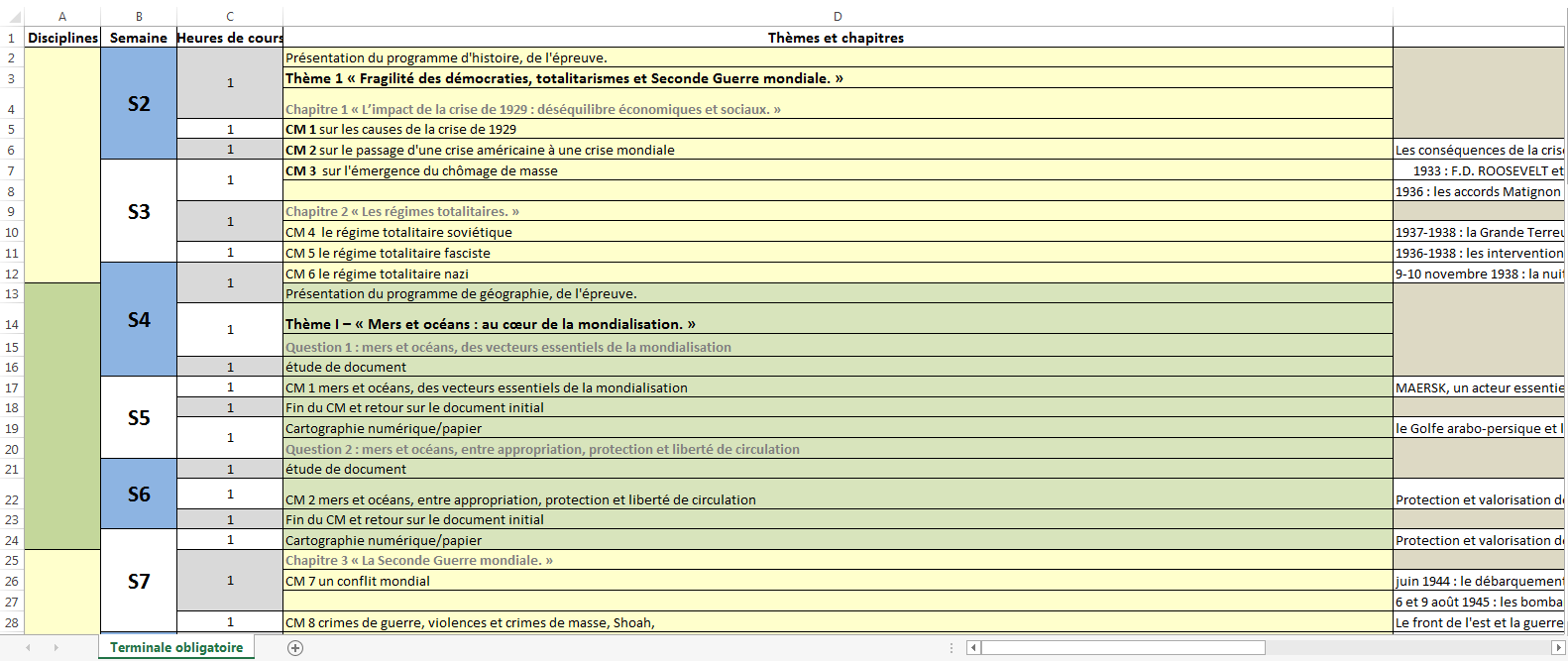Click 'Fin du CM et retour' cell in row 23
The width and height of the screenshot is (1568, 661).
pos(838,519)
